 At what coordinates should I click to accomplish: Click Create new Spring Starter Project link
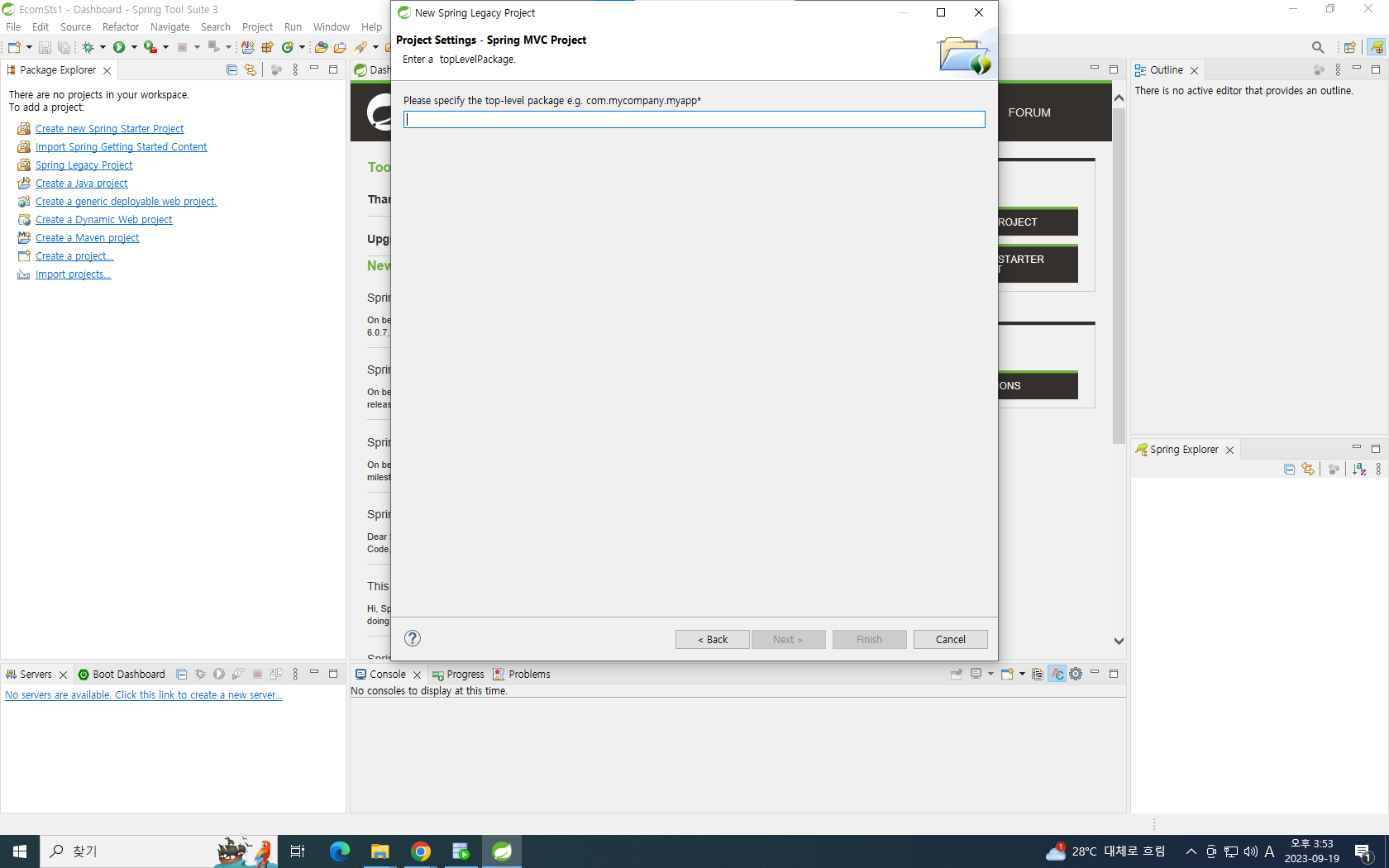[110, 129]
